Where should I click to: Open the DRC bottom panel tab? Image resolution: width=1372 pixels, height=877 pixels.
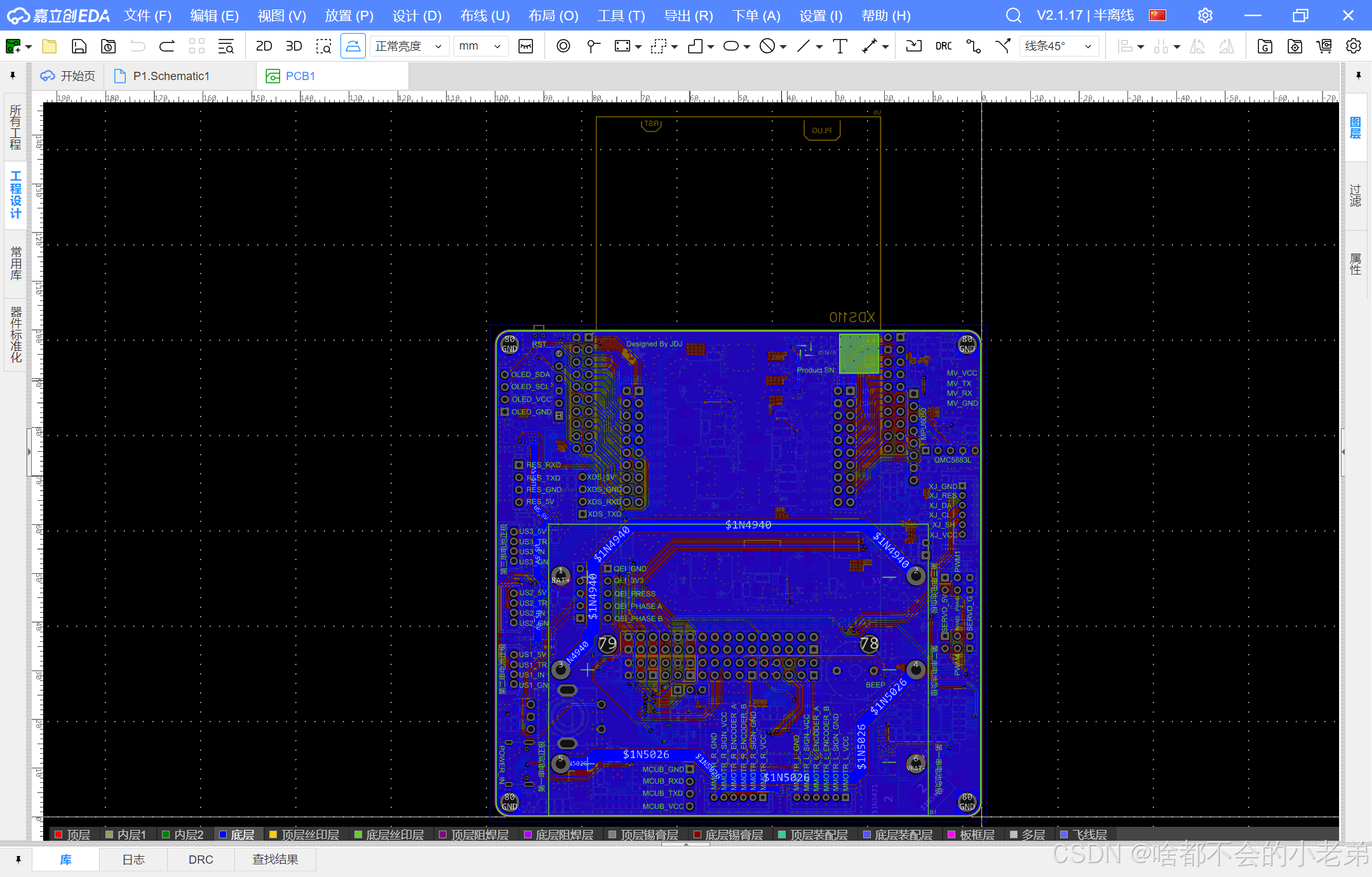[x=201, y=860]
